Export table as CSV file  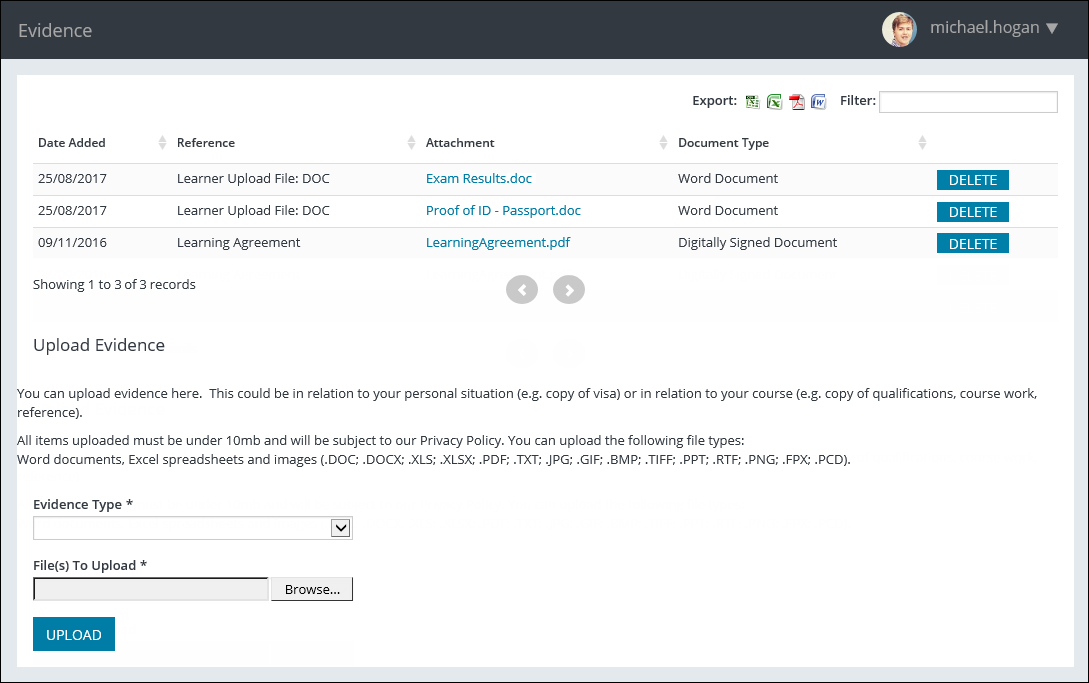752,101
